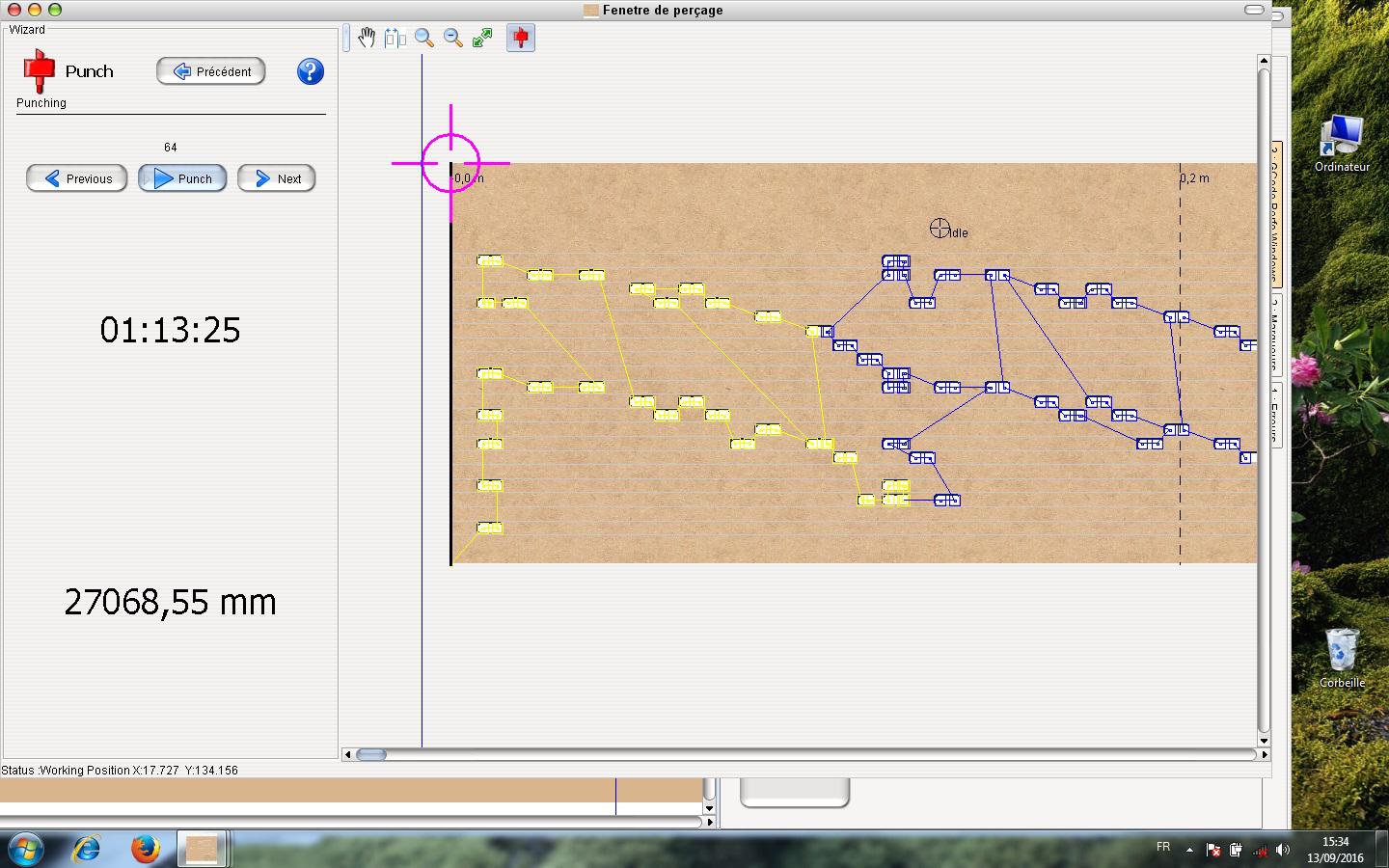Image resolution: width=1389 pixels, height=868 pixels.
Task: Open Internet Explorer from the taskbar
Action: coord(87,849)
